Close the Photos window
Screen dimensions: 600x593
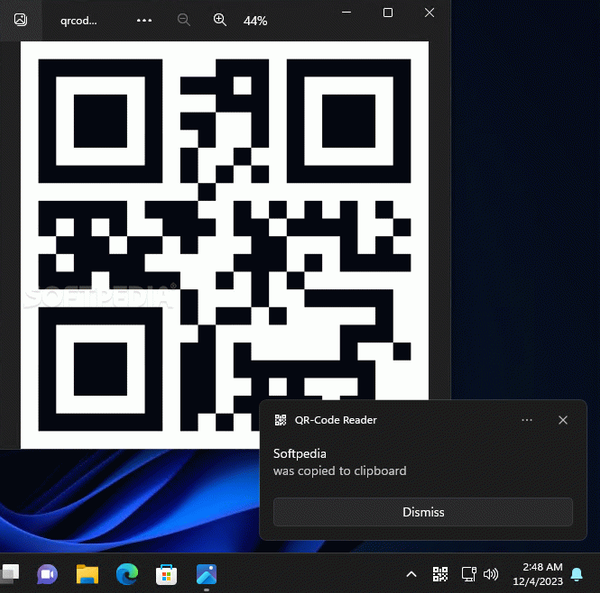429,13
